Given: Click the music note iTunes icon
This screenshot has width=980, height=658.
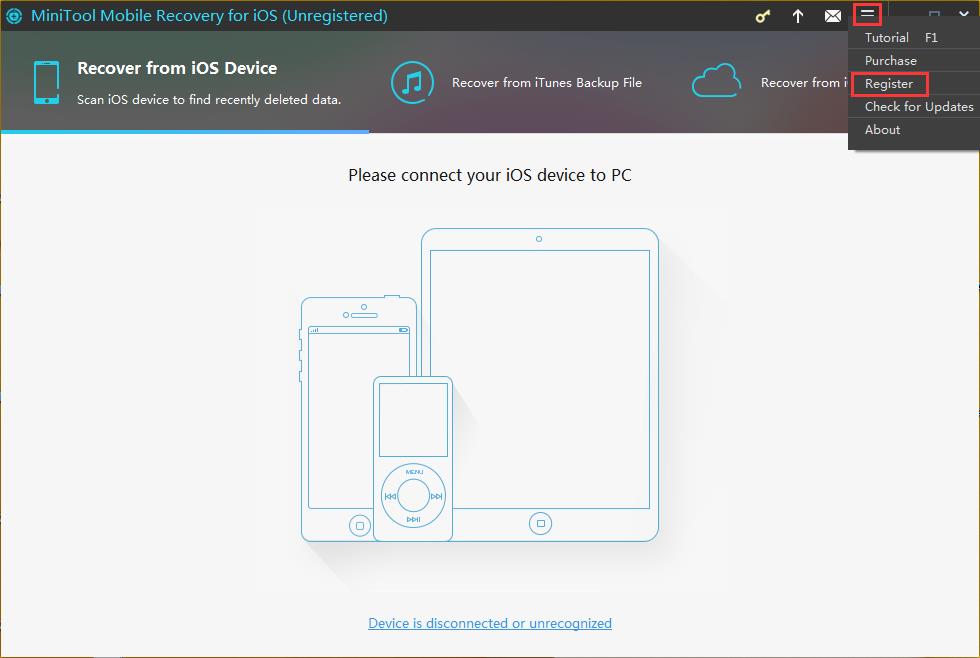Looking at the screenshot, I should [411, 82].
